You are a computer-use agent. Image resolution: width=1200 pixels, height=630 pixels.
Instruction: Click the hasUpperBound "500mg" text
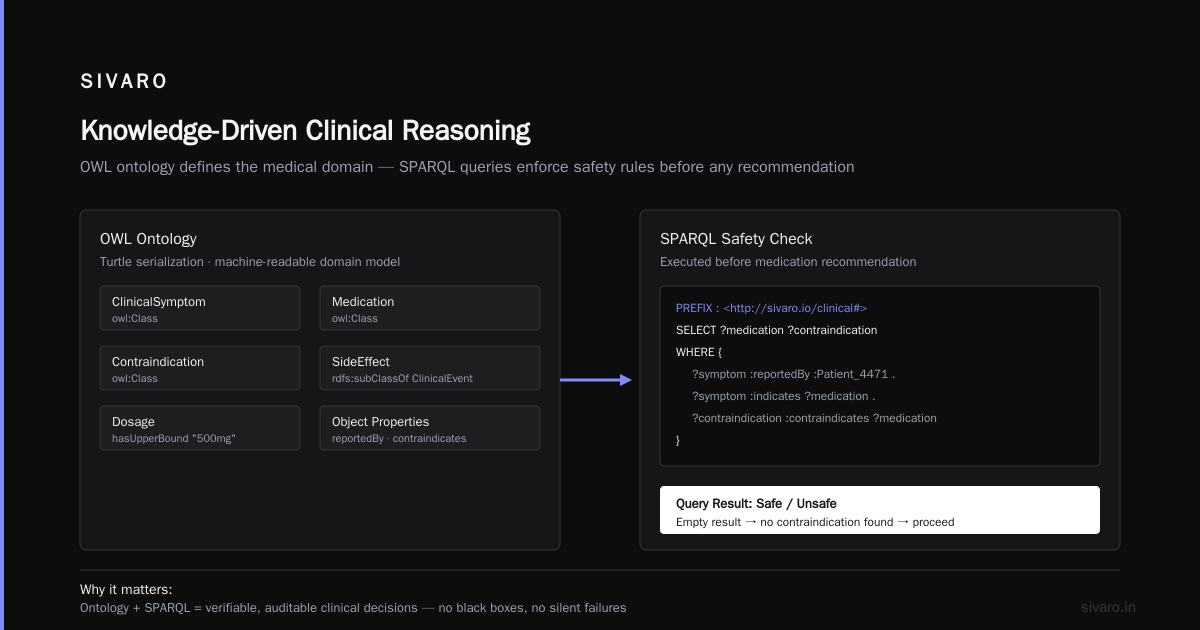click(174, 439)
